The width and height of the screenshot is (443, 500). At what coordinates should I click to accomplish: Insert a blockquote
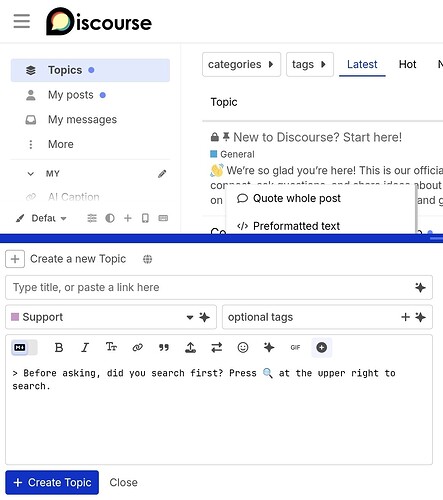tap(164, 348)
